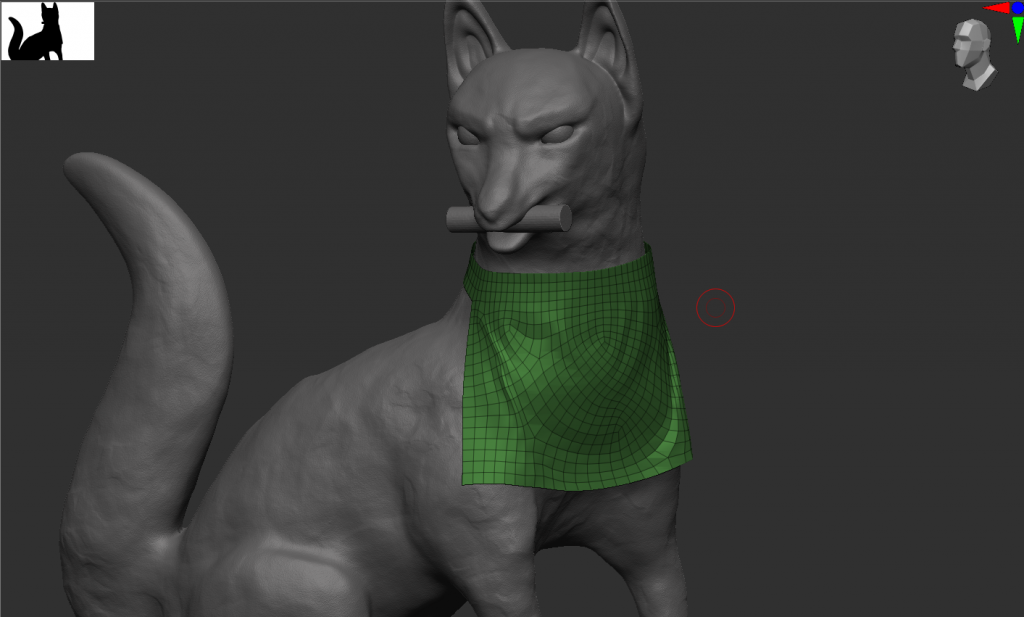Select the cylinder stick in the fox's mouth
The image size is (1024, 617).
tap(509, 219)
